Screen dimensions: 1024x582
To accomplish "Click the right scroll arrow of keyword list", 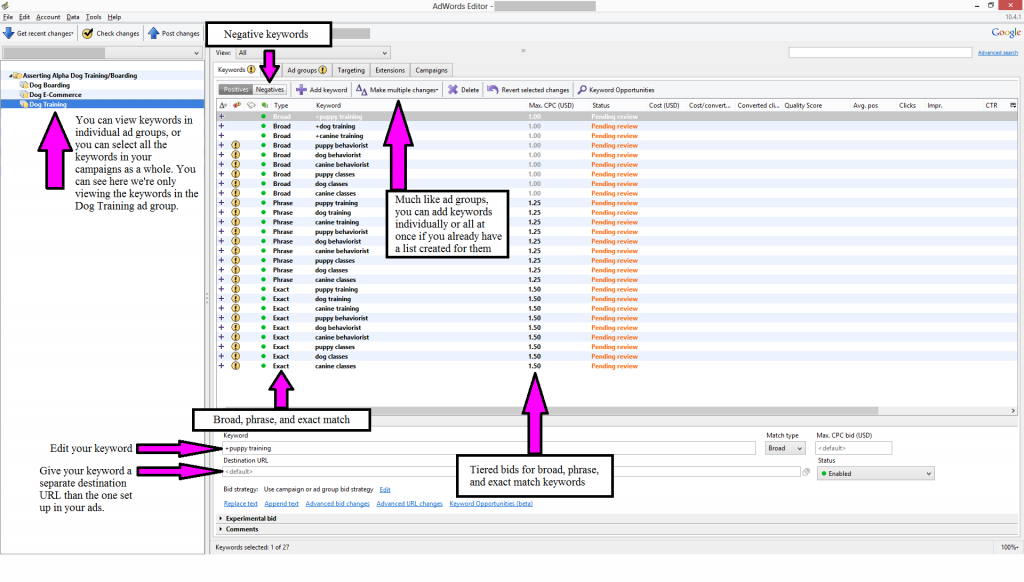I will click(1013, 411).
